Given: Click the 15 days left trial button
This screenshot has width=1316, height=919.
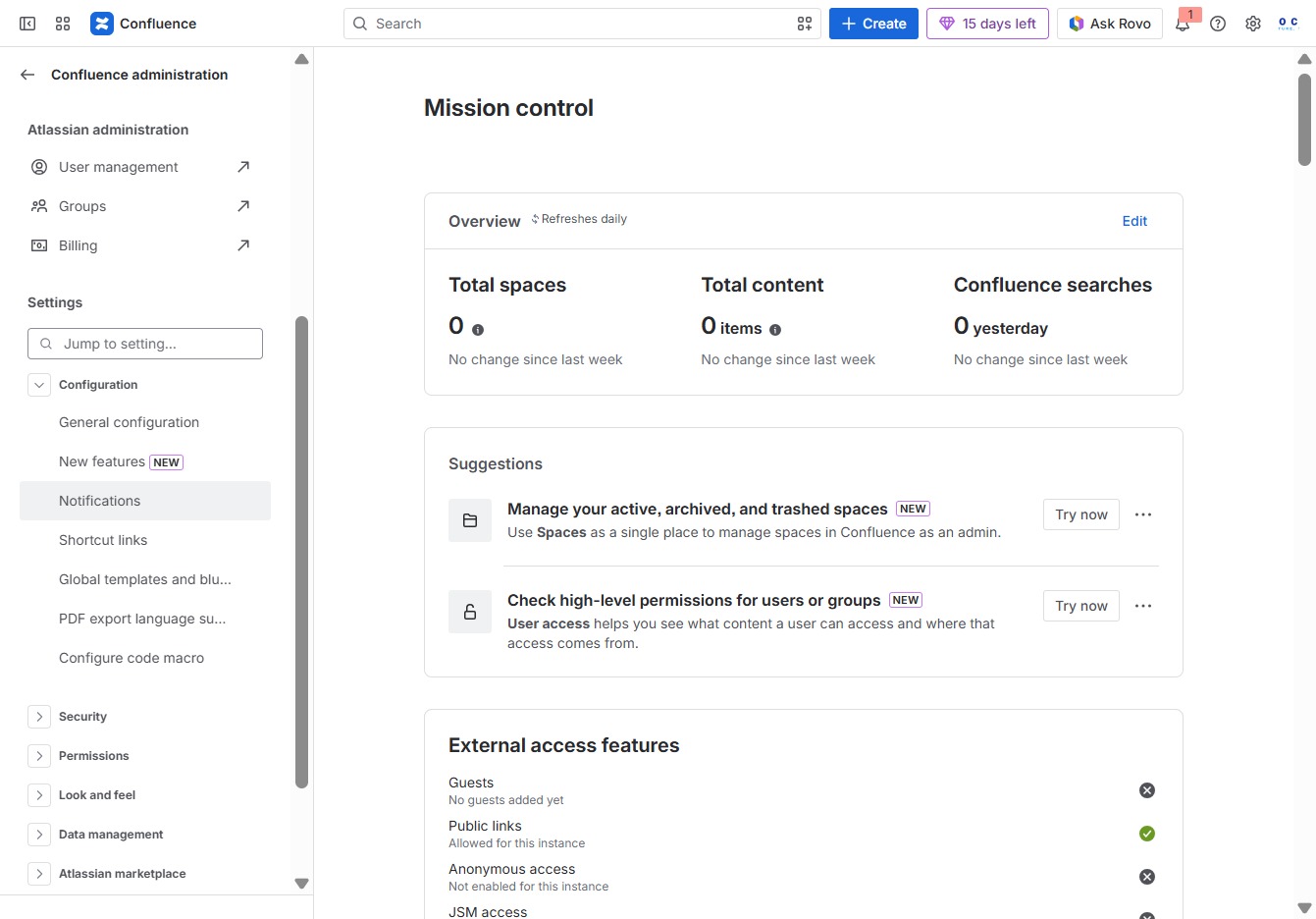Looking at the screenshot, I should point(987,24).
